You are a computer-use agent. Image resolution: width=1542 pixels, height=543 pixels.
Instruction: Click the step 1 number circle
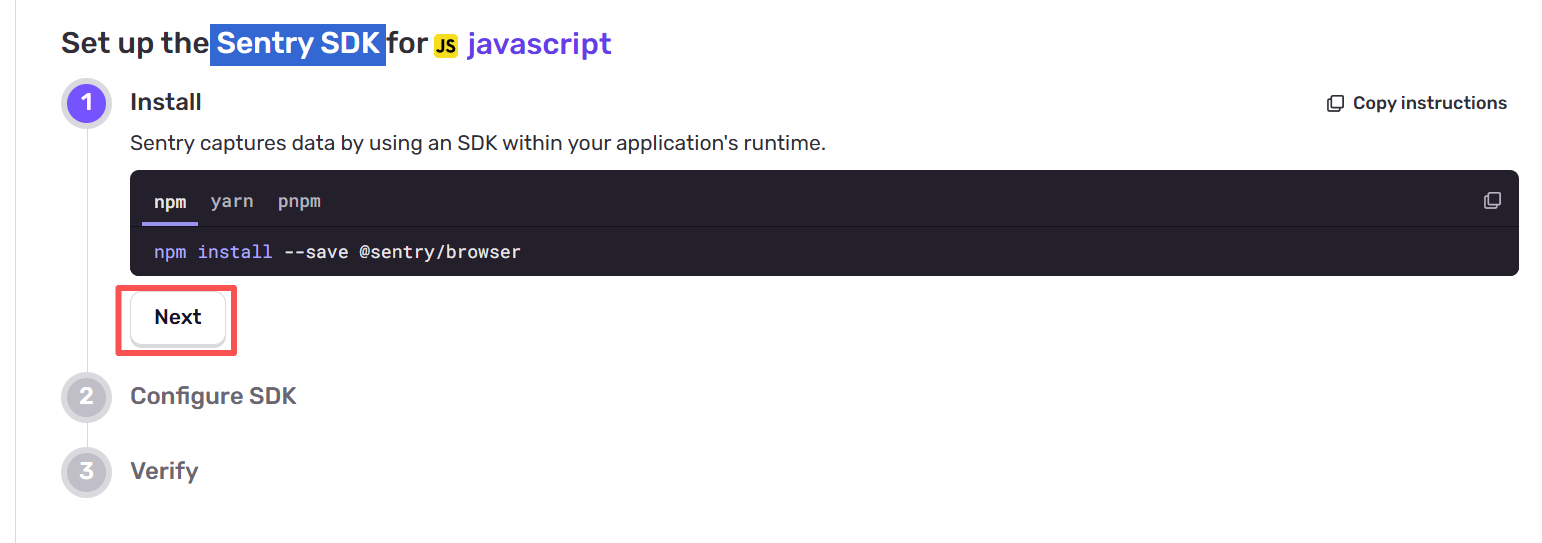[86, 102]
